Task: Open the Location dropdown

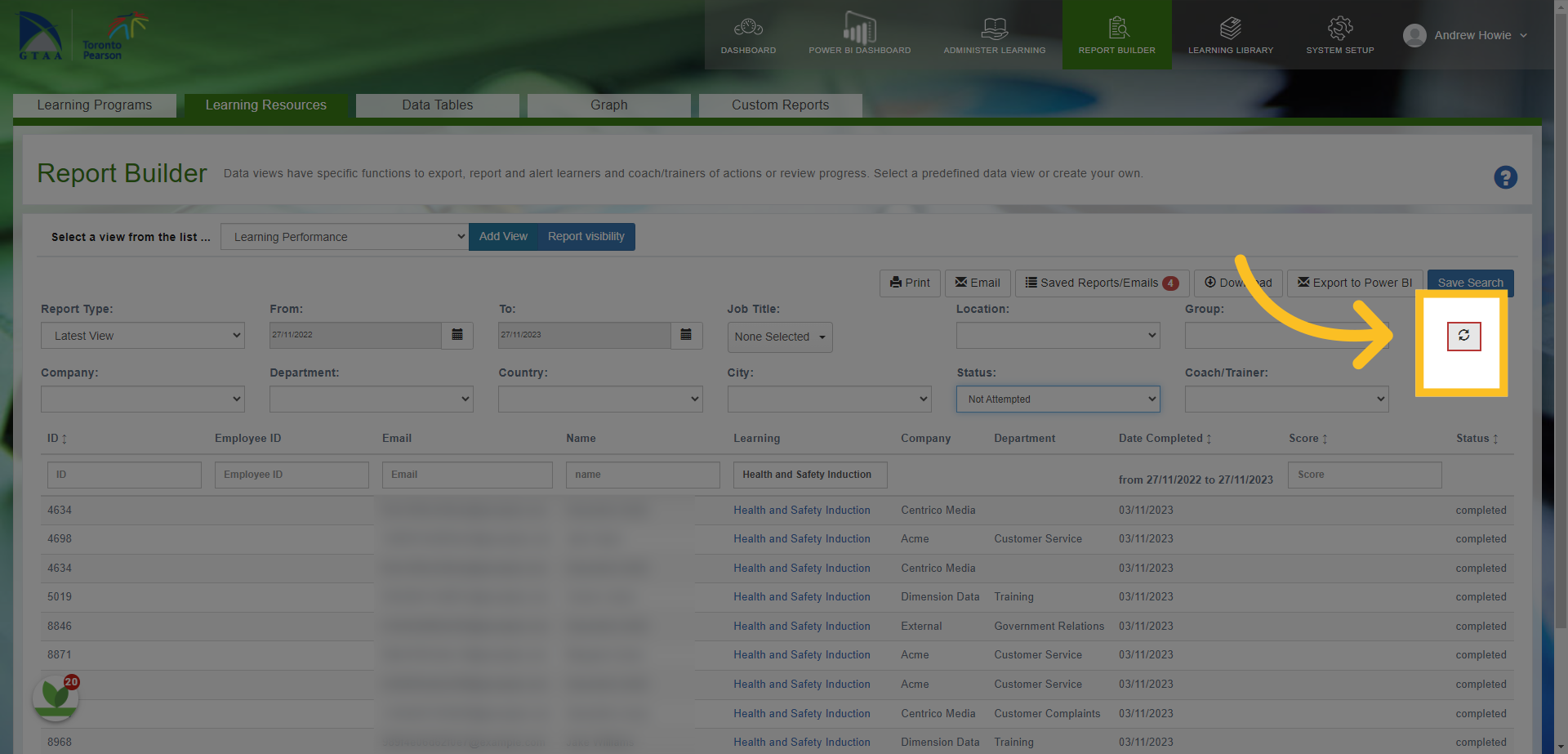Action: [1058, 336]
